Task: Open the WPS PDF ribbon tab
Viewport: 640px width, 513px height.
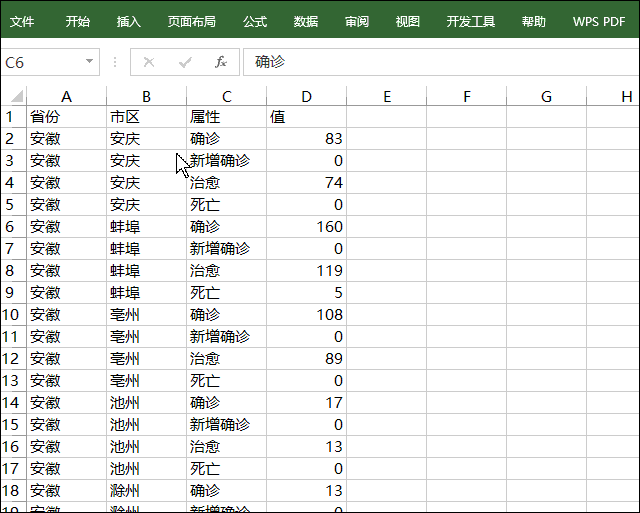Action: click(599, 21)
